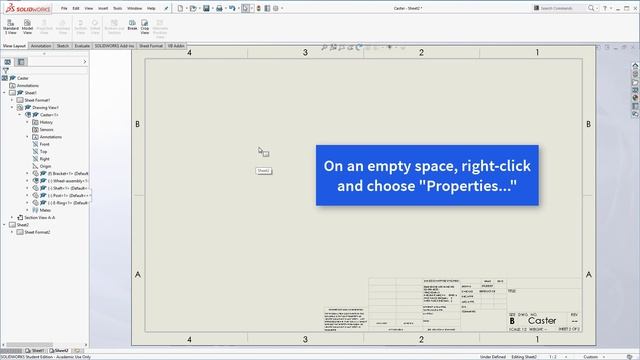Click the Rebuild traffic light icon
This screenshot has width=640, height=360.
[258, 8]
